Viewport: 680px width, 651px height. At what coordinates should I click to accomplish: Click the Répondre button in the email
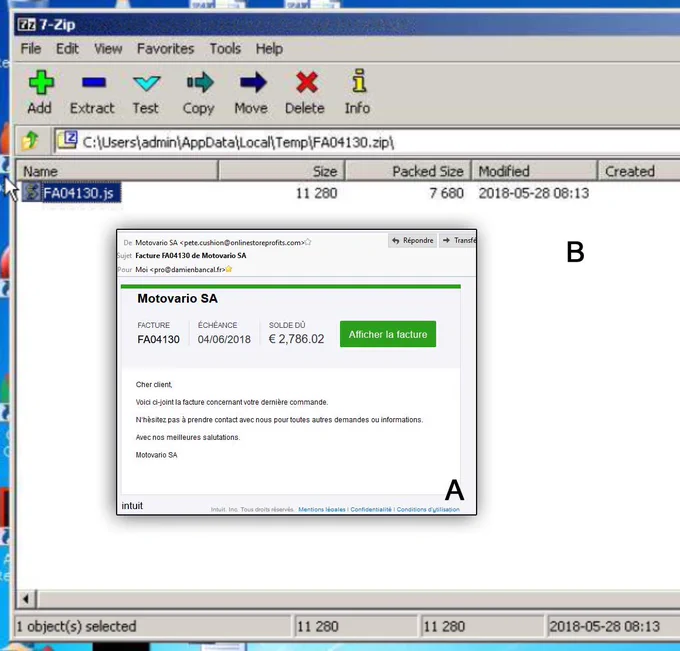click(412, 240)
